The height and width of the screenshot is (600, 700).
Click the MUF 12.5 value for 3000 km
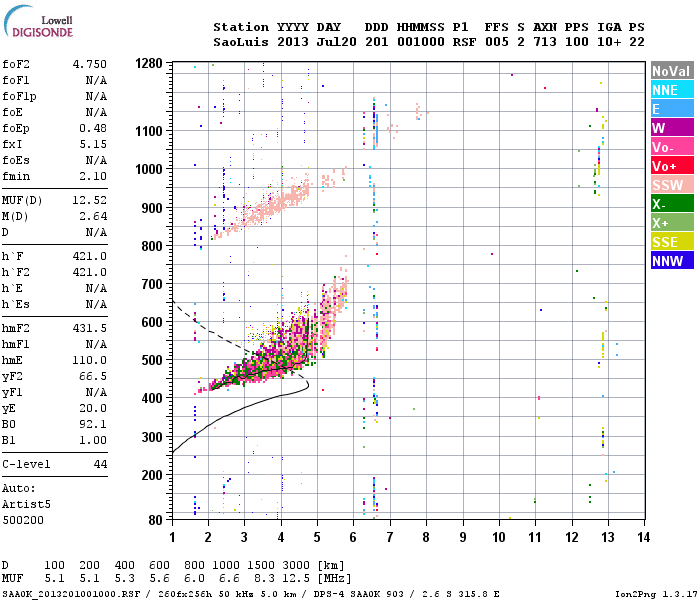(x=296, y=579)
